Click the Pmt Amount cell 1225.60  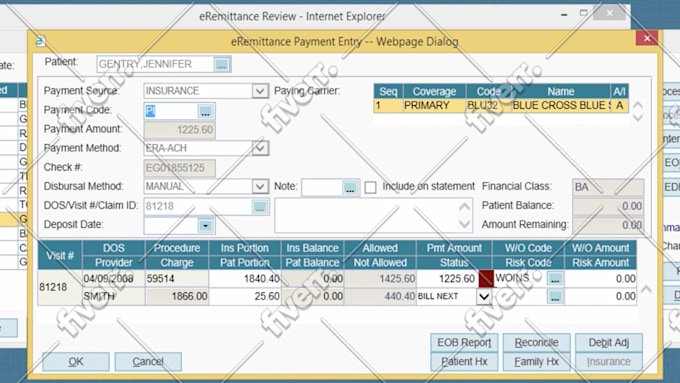click(447, 278)
